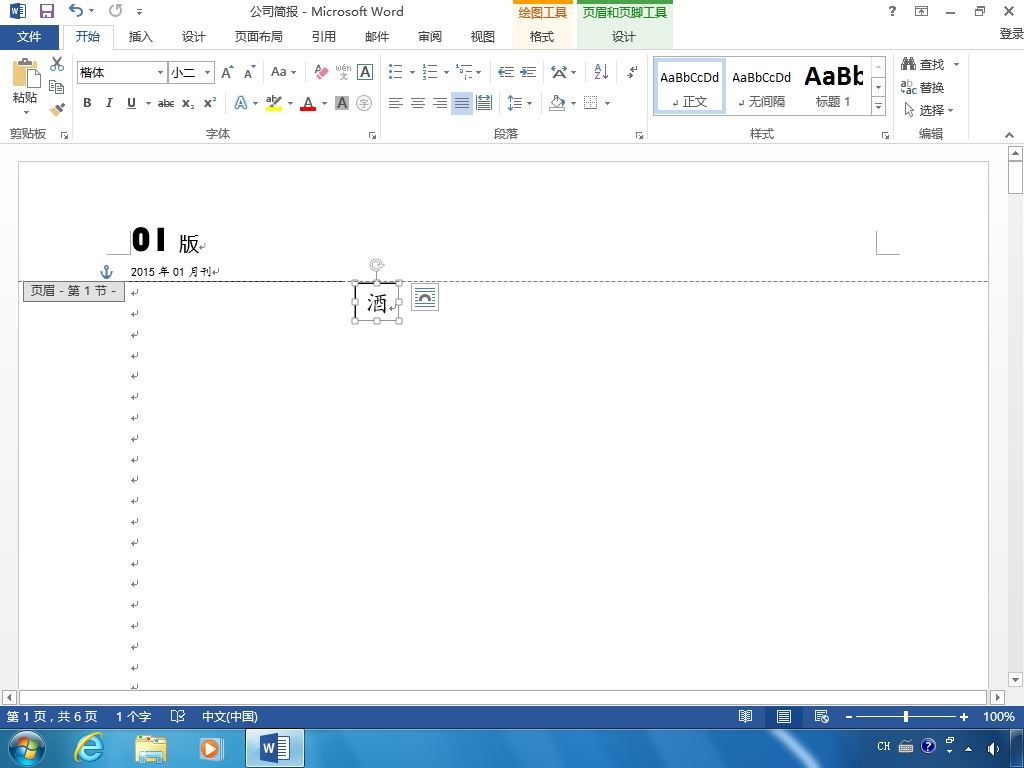Toggle underline formatting
The image size is (1024, 768).
(131, 103)
